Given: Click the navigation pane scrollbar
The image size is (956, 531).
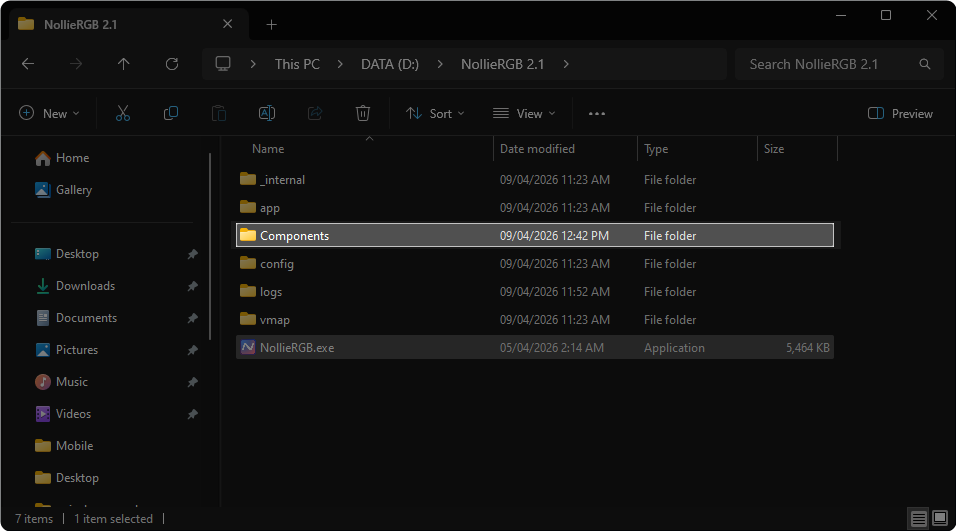Looking at the screenshot, I should (x=210, y=247).
